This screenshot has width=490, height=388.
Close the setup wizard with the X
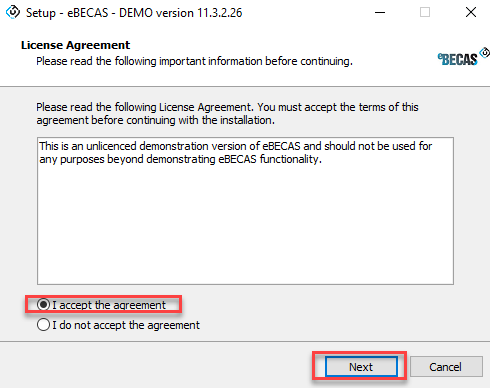tap(471, 12)
